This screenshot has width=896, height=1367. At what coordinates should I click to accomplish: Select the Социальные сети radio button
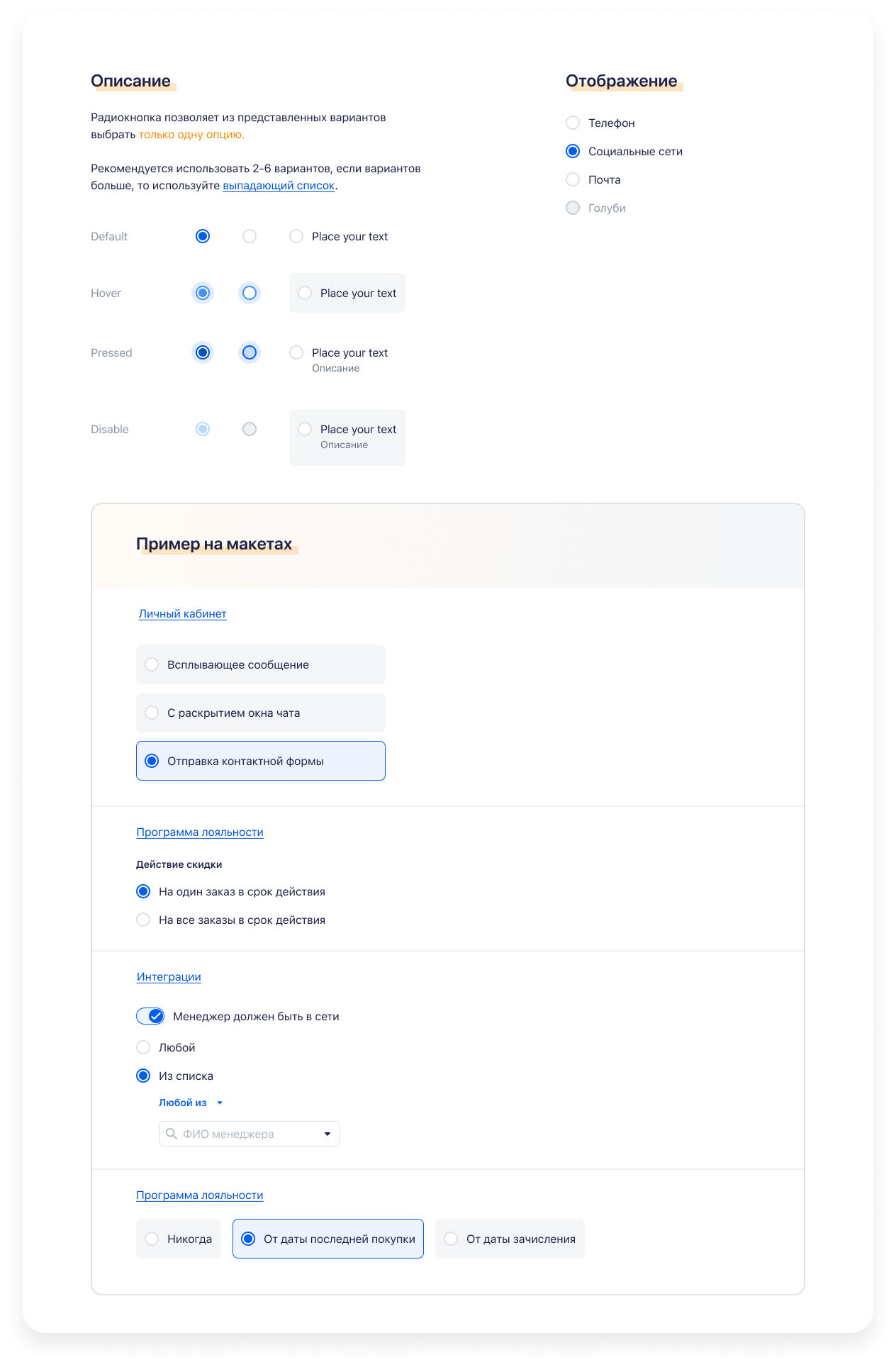click(x=573, y=151)
